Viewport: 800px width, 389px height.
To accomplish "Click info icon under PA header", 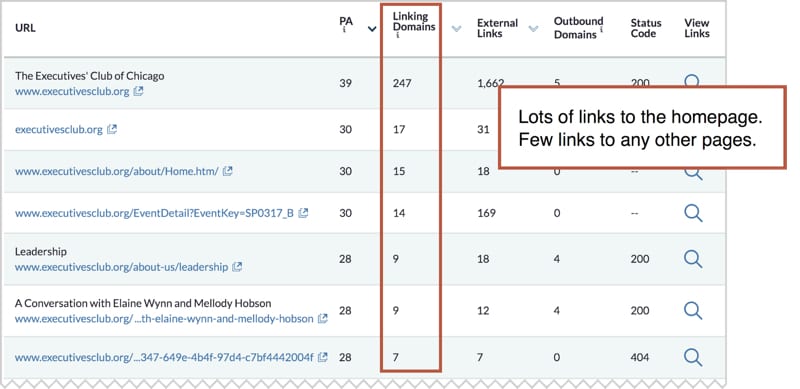I will [x=344, y=30].
